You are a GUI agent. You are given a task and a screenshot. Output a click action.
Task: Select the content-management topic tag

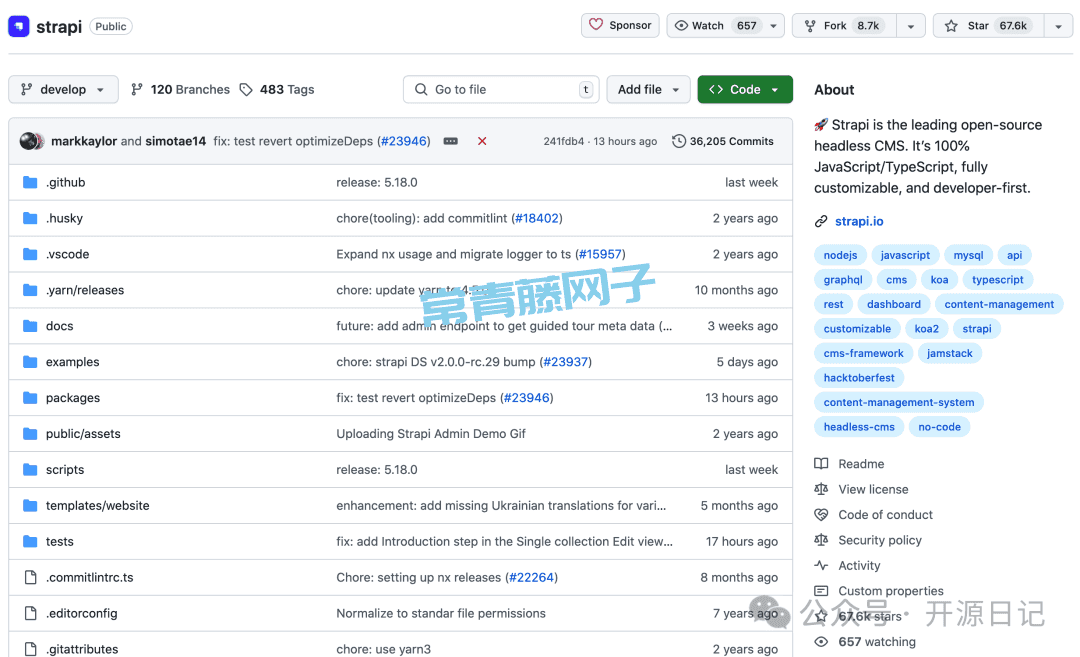(x=999, y=304)
